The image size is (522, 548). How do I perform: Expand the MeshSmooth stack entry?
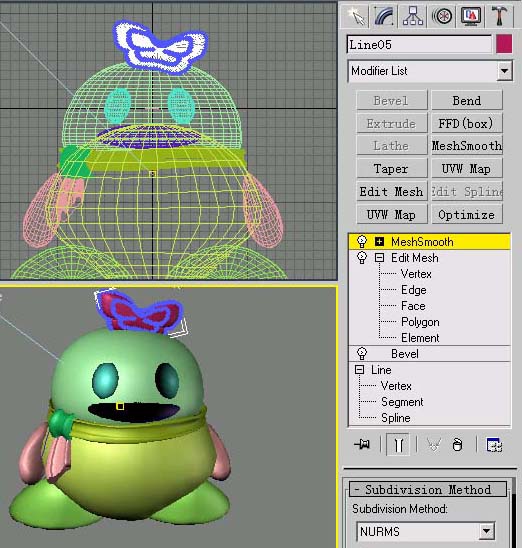tap(379, 241)
